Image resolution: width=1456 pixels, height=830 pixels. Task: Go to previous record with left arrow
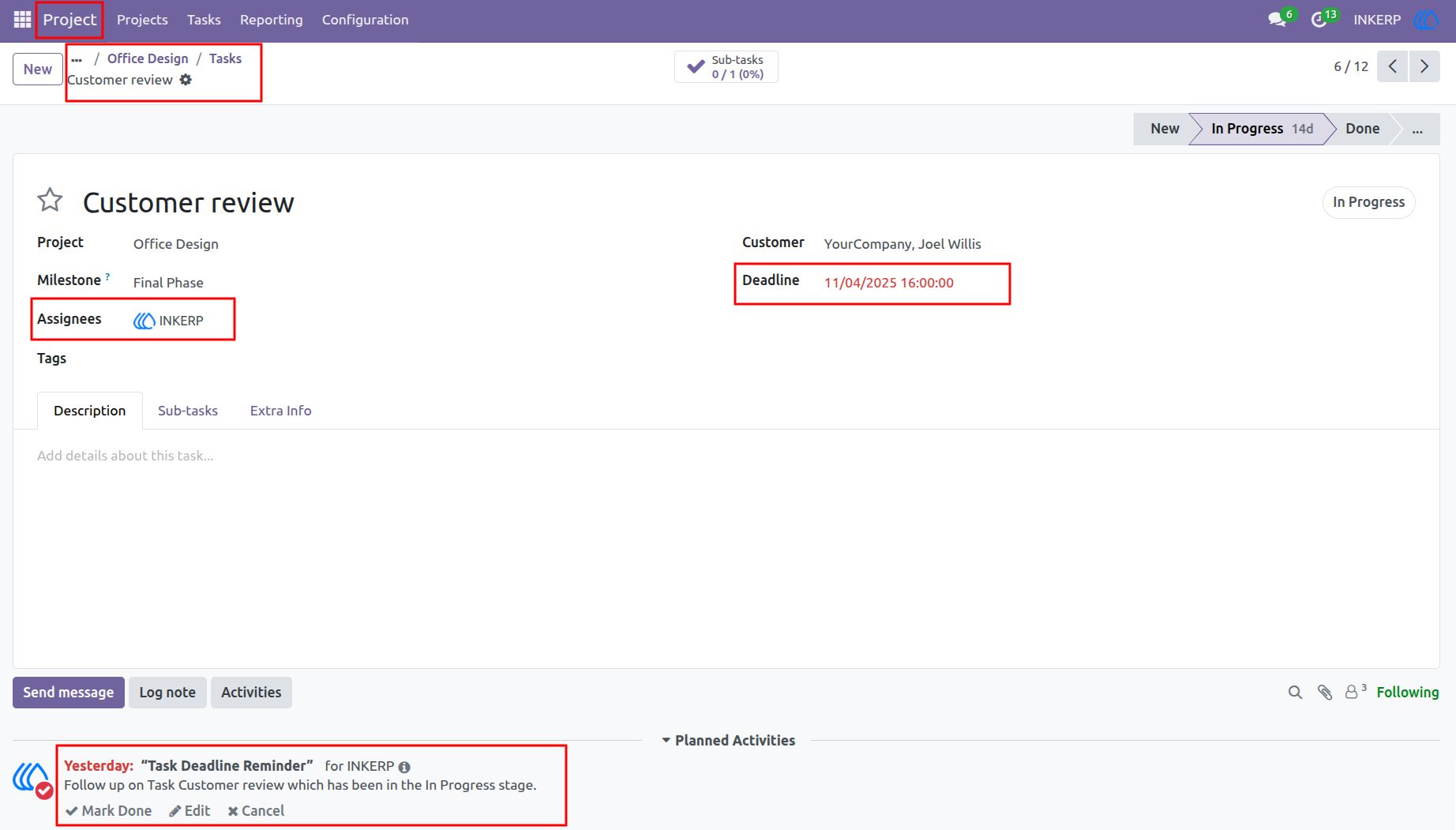tap(1393, 66)
